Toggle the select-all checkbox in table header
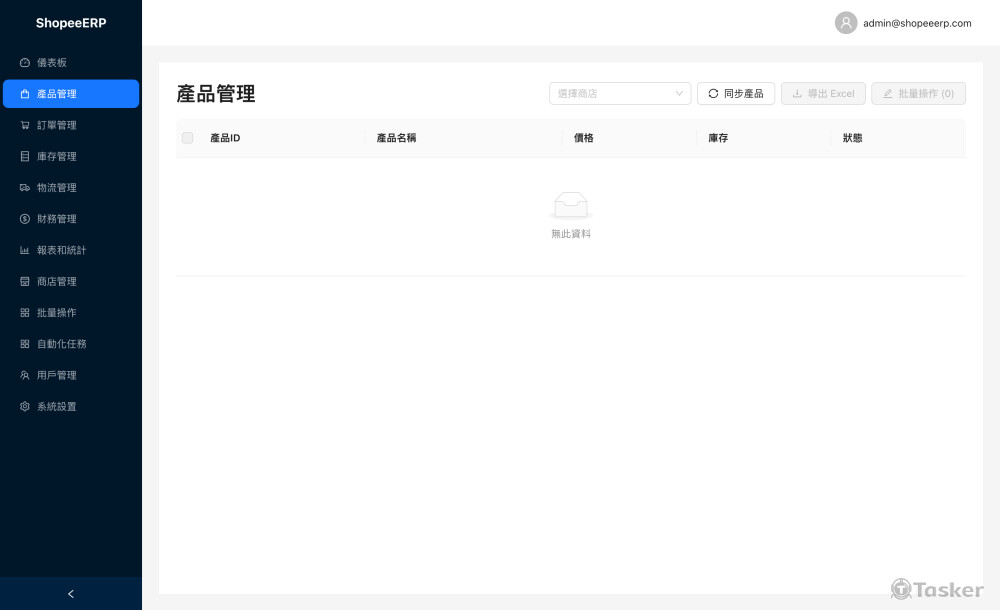The image size is (1000, 610). click(x=187, y=138)
